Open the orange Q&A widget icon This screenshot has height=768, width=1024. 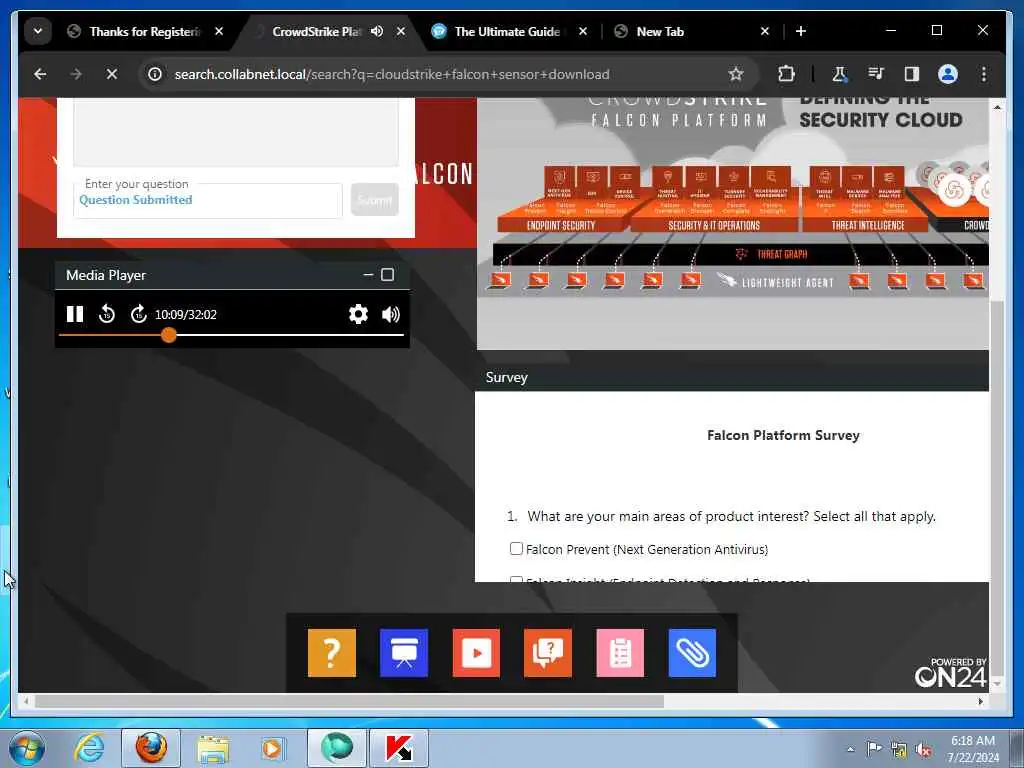548,652
